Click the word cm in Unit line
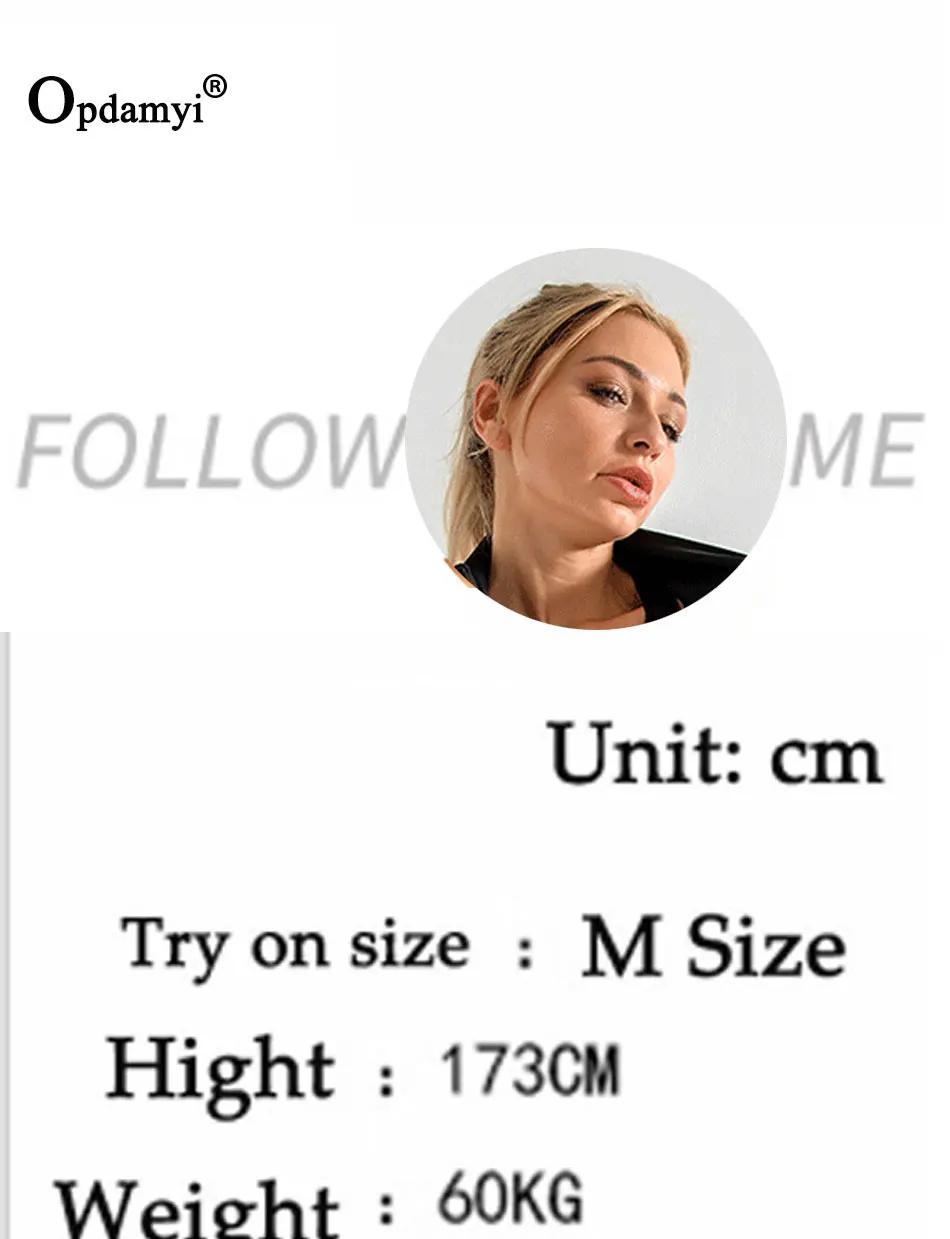The image size is (950, 1239). coord(827,759)
